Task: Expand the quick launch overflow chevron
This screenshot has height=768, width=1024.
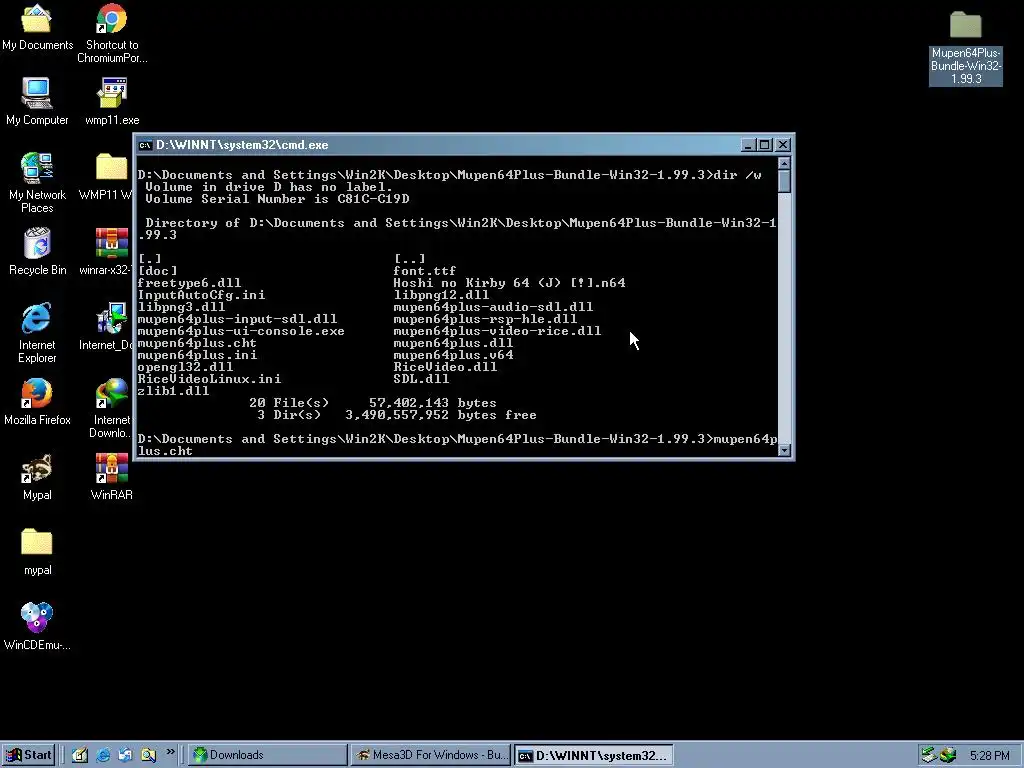Action: tap(170, 752)
